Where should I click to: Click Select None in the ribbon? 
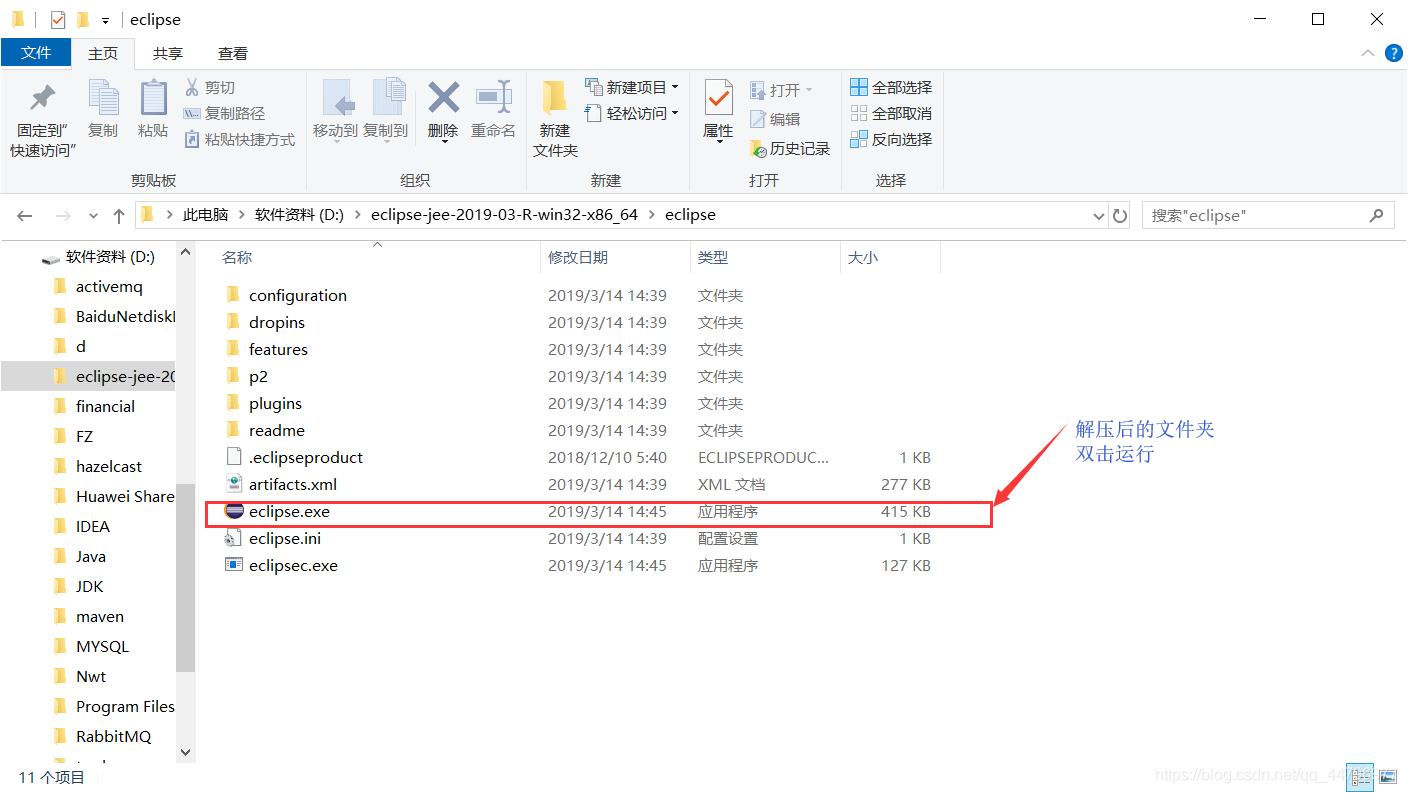tap(891, 113)
